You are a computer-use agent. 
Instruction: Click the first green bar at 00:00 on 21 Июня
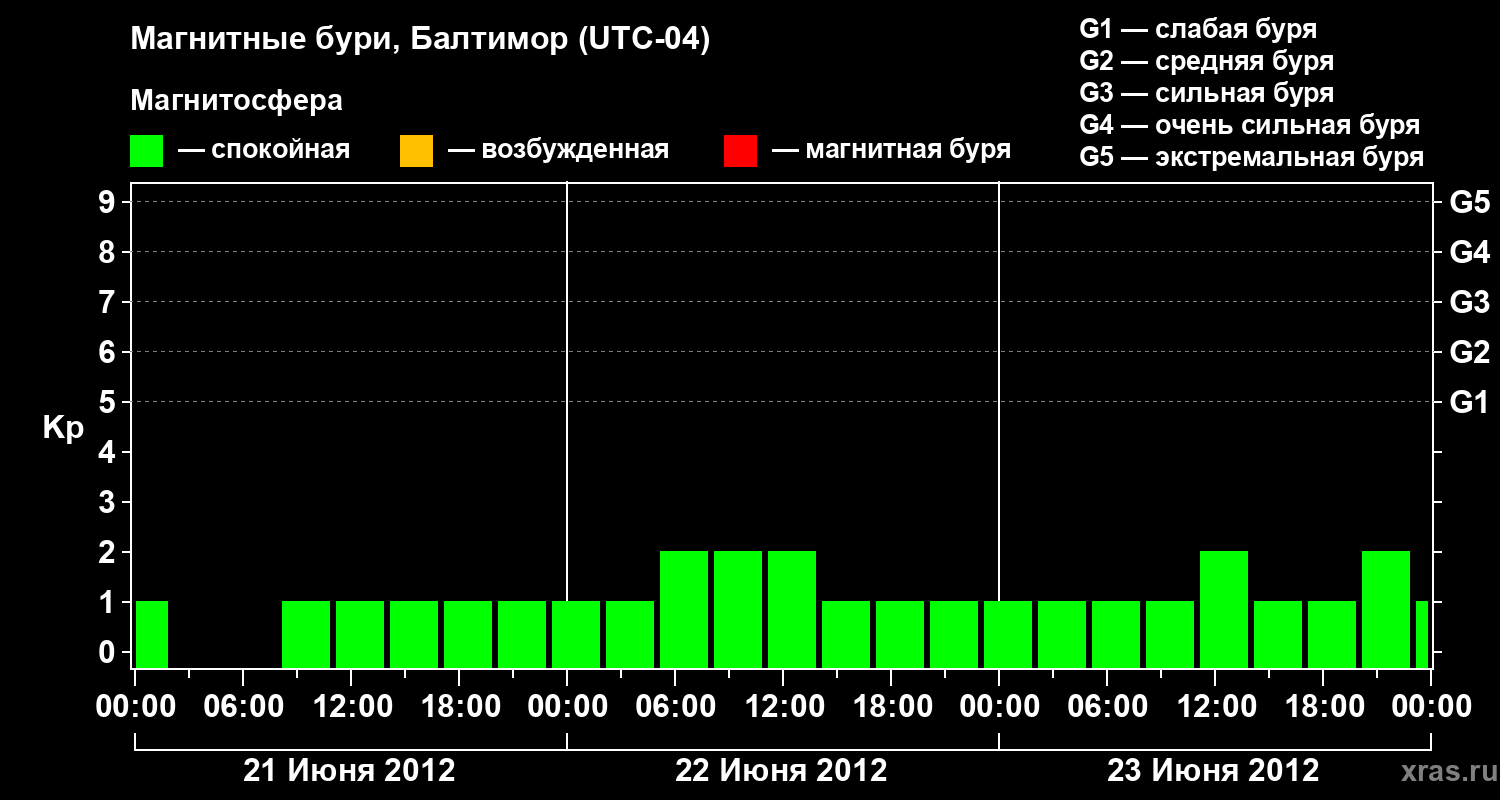[x=151, y=634]
